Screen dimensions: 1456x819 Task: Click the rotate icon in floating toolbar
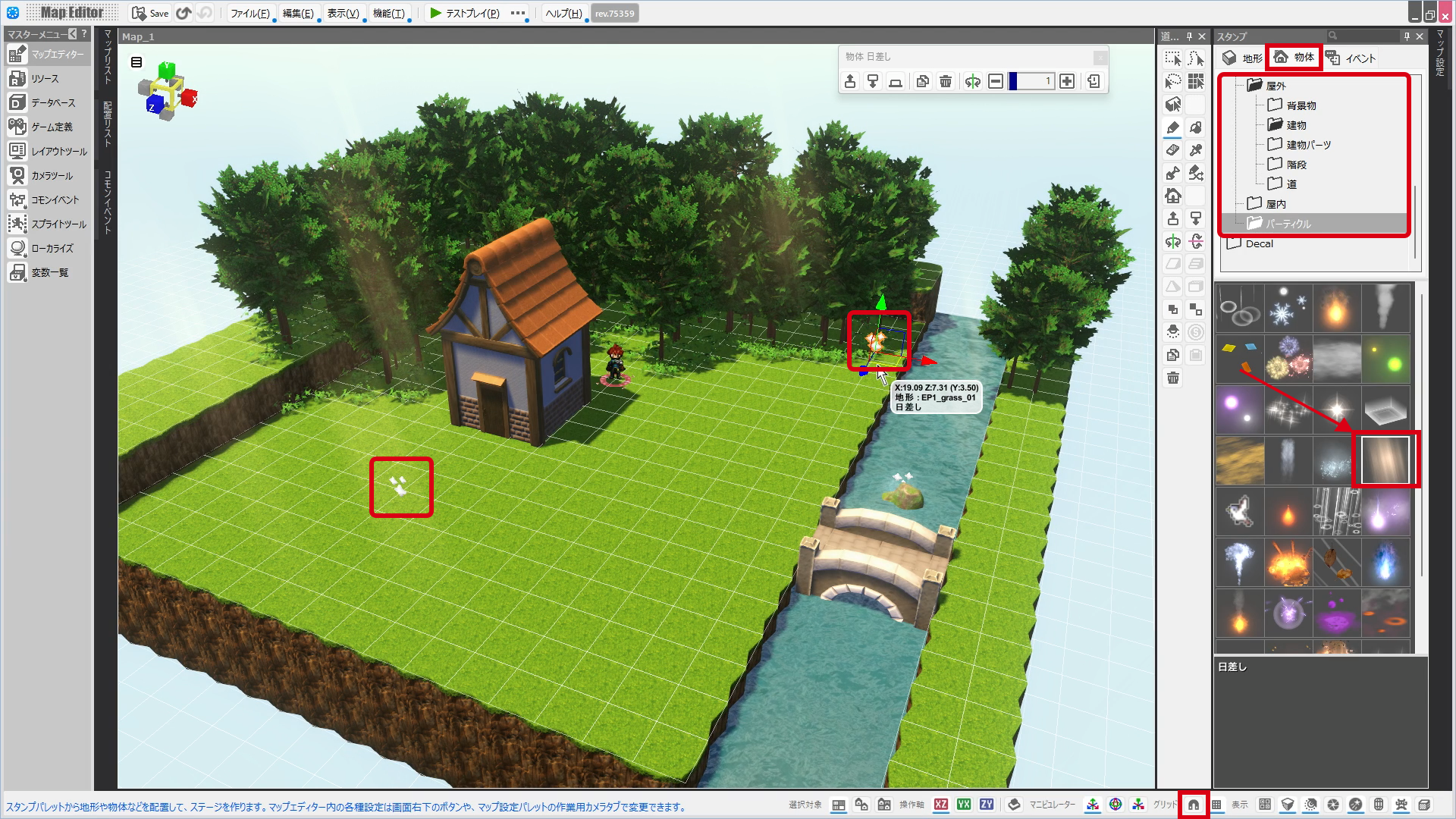click(x=973, y=81)
